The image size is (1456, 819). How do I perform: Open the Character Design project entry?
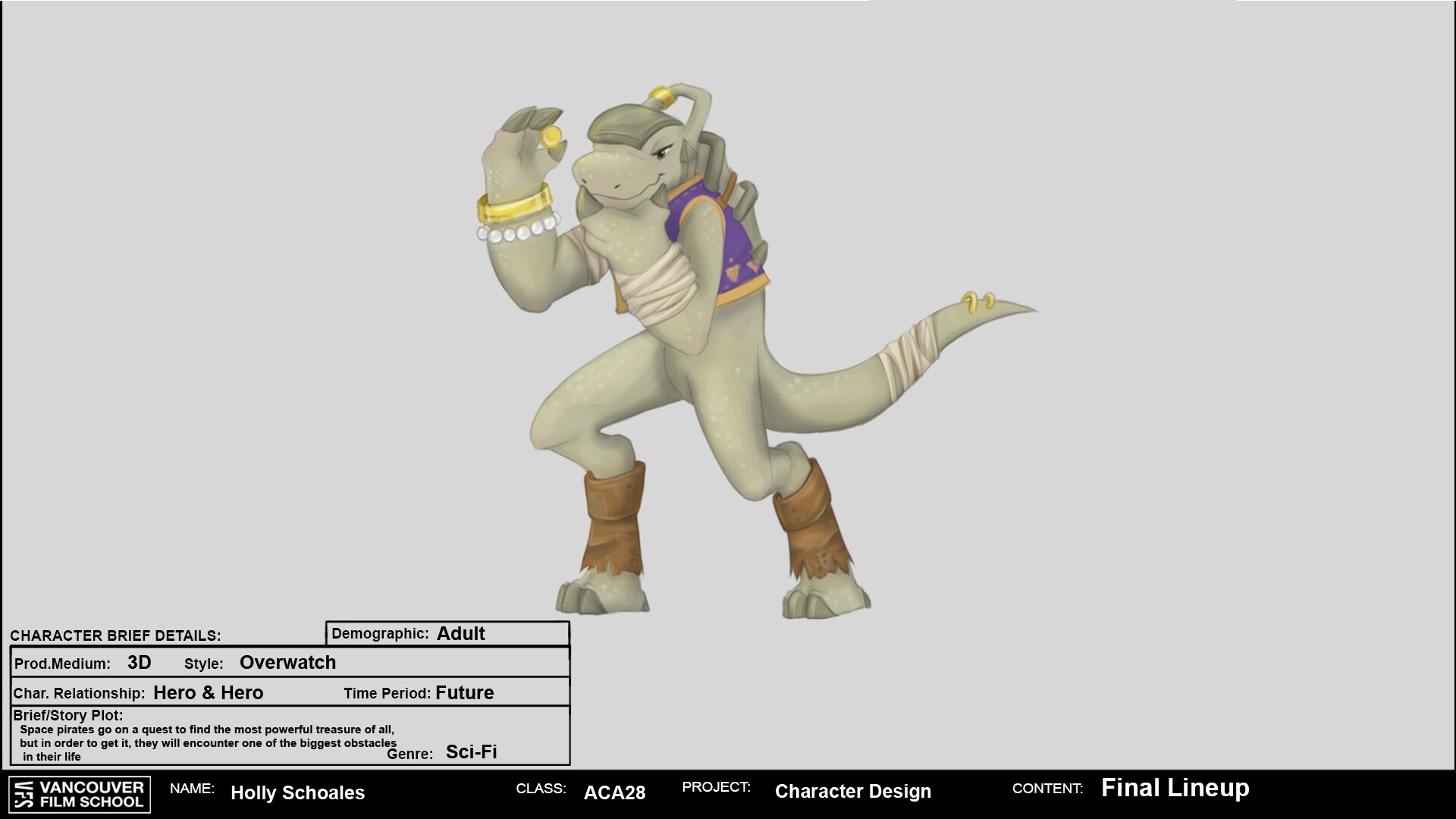tap(853, 792)
